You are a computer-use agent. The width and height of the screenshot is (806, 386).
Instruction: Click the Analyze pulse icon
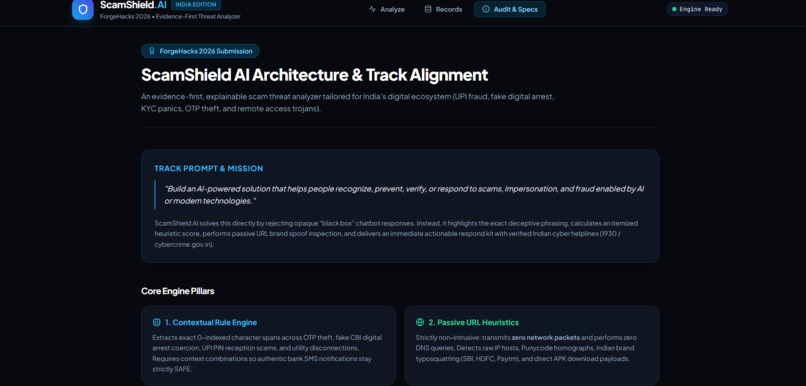(373, 9)
